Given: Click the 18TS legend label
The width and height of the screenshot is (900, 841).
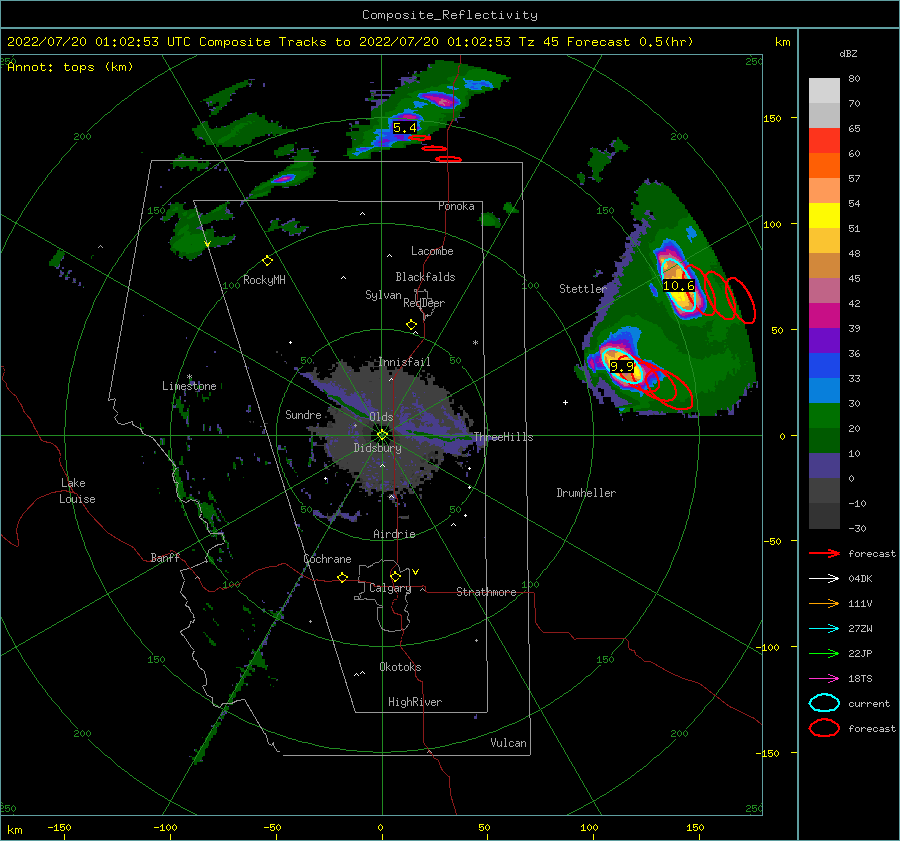Looking at the screenshot, I should [860, 679].
